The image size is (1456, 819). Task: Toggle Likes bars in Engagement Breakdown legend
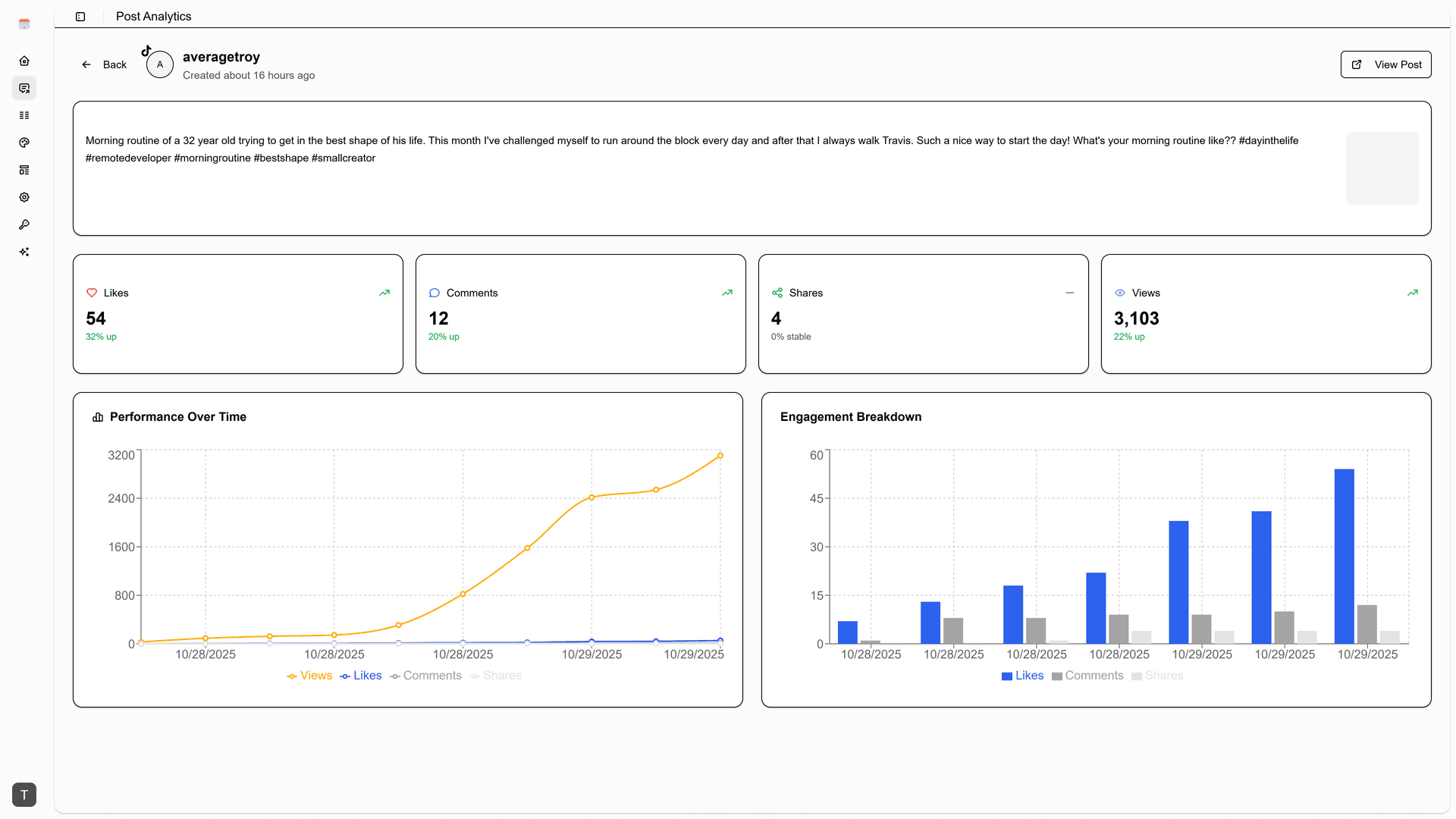[x=1023, y=675]
